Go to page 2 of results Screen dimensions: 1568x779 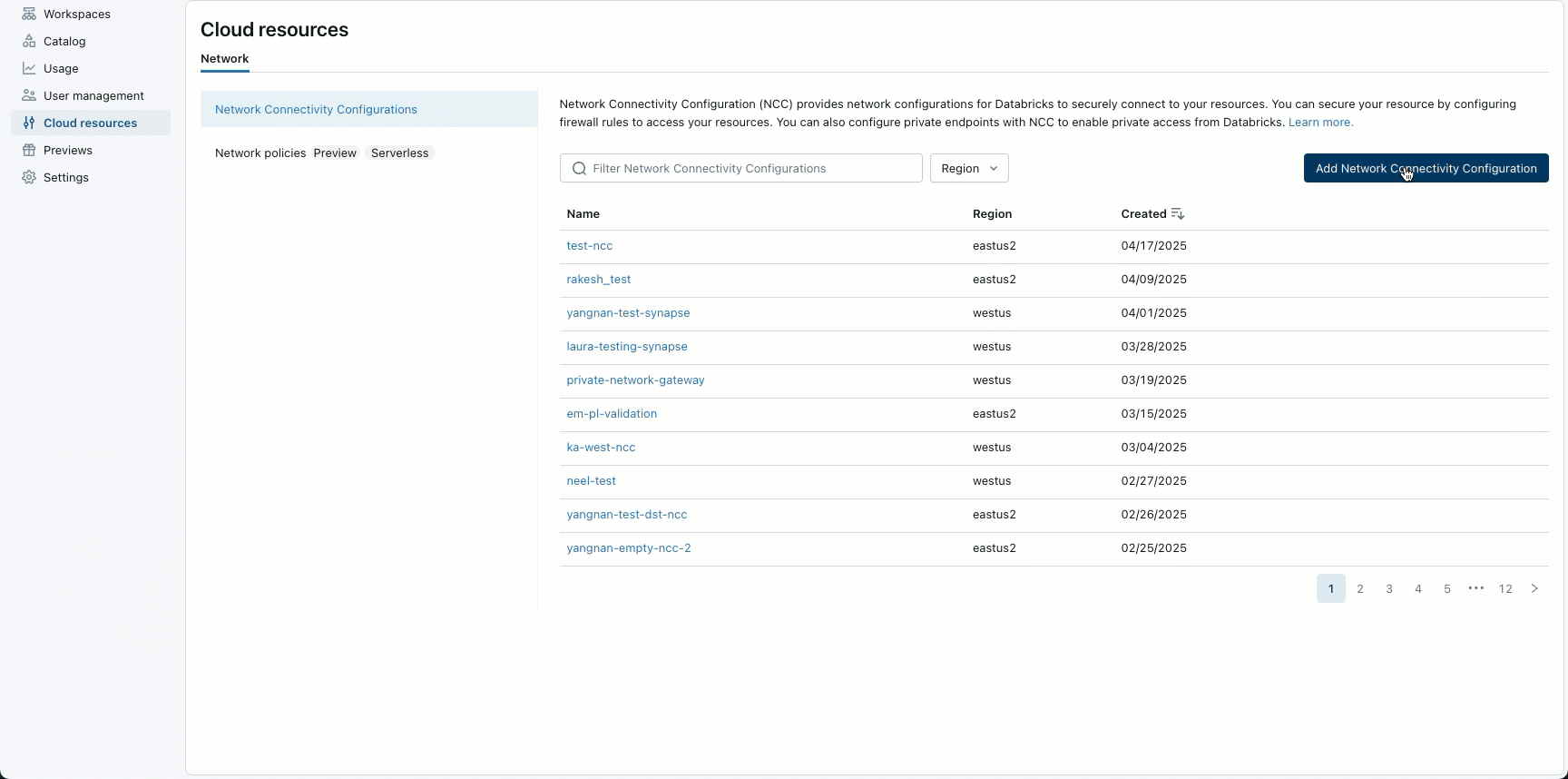pyautogui.click(x=1360, y=588)
